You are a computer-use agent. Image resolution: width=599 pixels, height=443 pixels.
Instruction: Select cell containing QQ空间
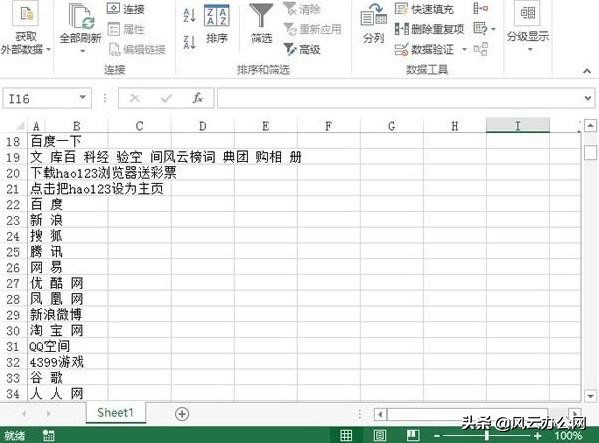pos(37,346)
